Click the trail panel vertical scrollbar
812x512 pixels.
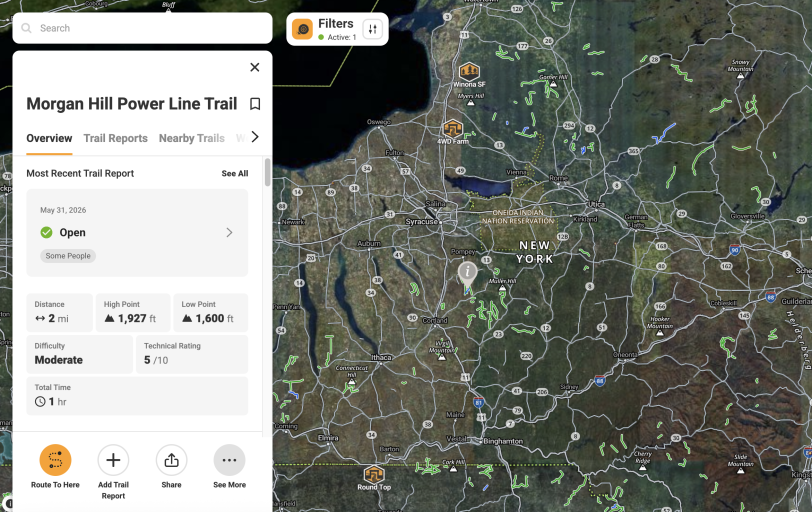click(x=267, y=172)
